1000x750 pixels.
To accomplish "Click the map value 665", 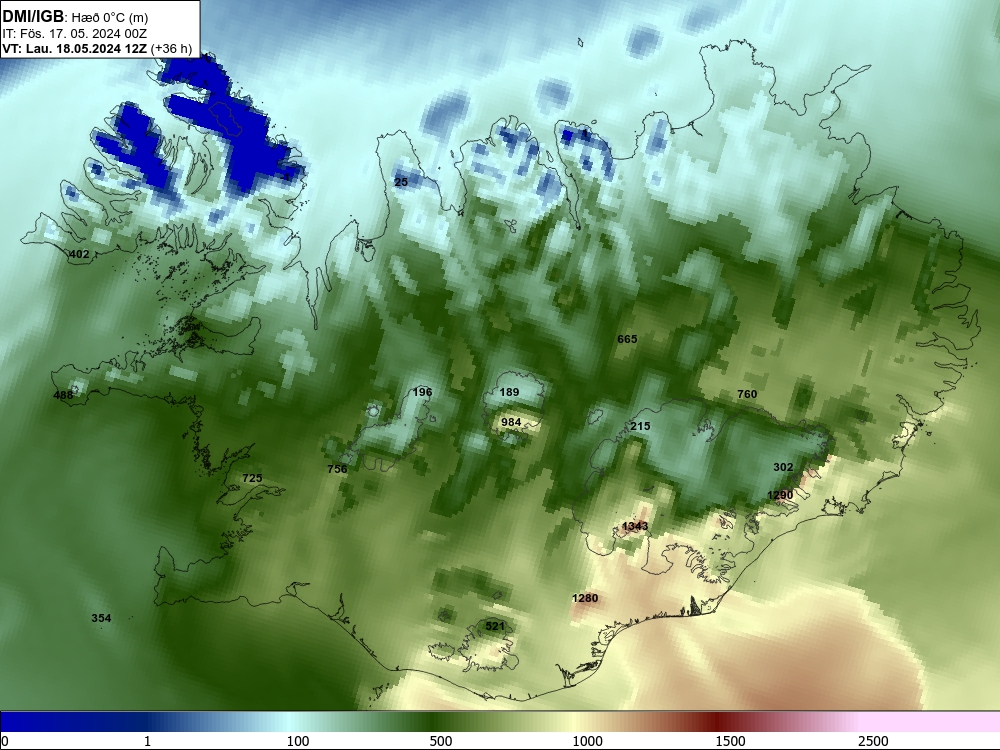I will 627,339.
